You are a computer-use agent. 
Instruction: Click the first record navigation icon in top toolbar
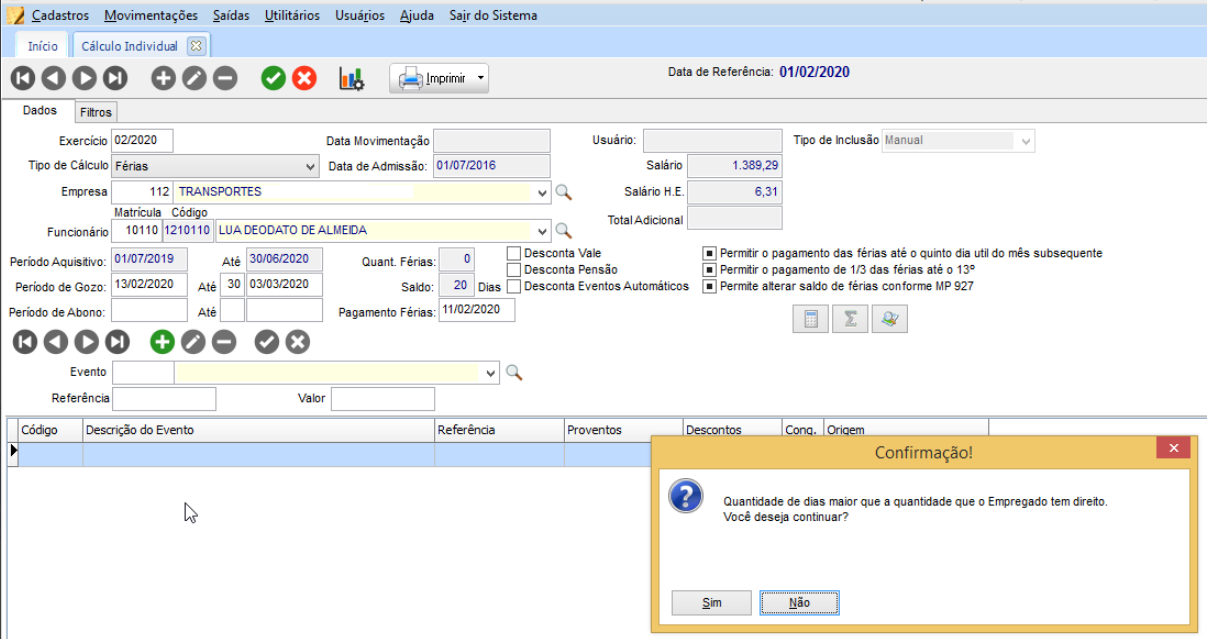22,78
